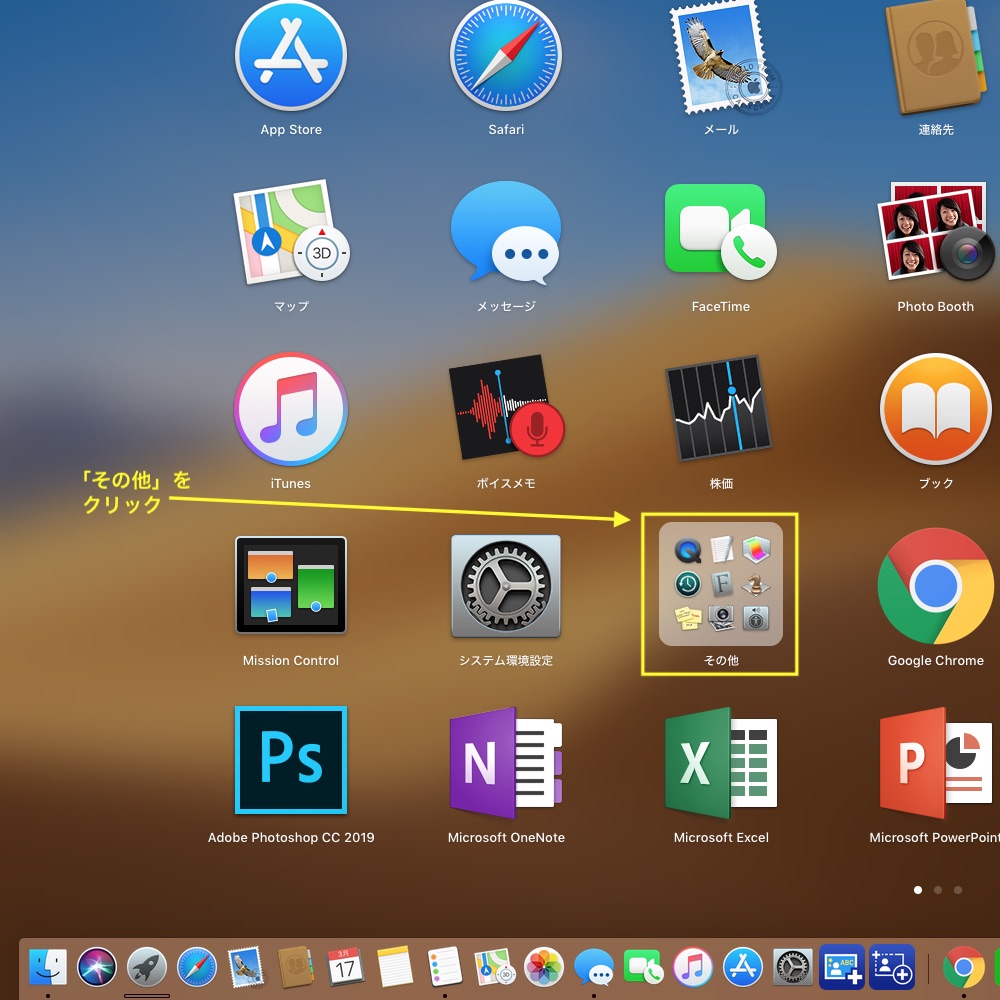Open Microsoft OneNote
The width and height of the screenshot is (1000, 1000).
coord(506,762)
